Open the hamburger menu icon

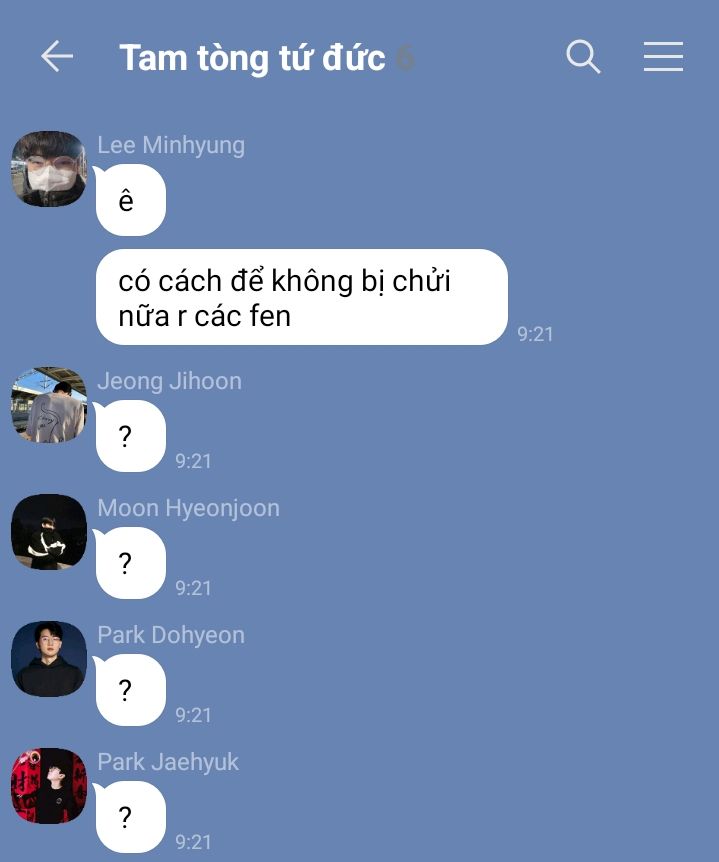pos(663,56)
